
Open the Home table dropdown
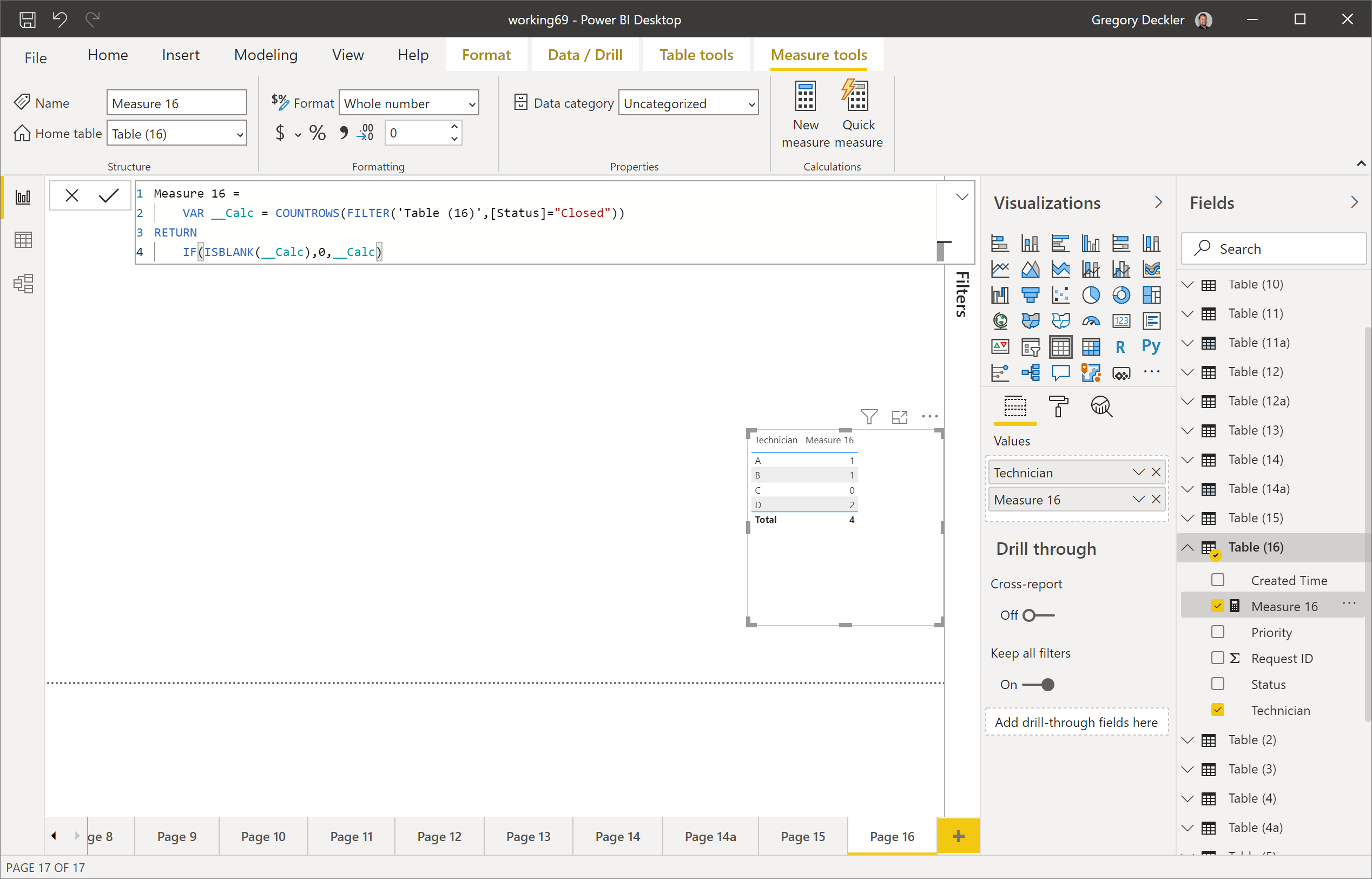(177, 134)
